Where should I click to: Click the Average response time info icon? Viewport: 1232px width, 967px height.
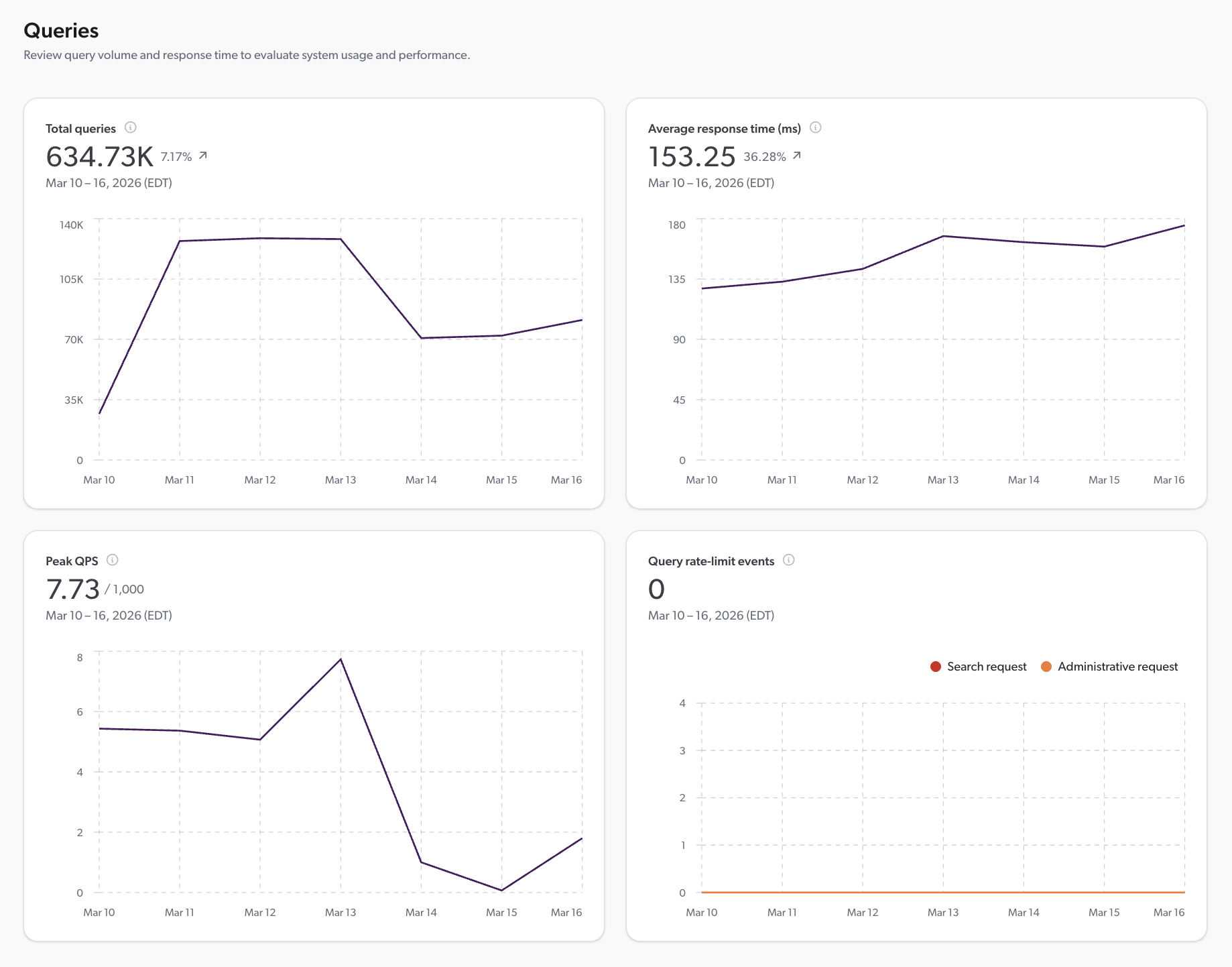[x=816, y=127]
